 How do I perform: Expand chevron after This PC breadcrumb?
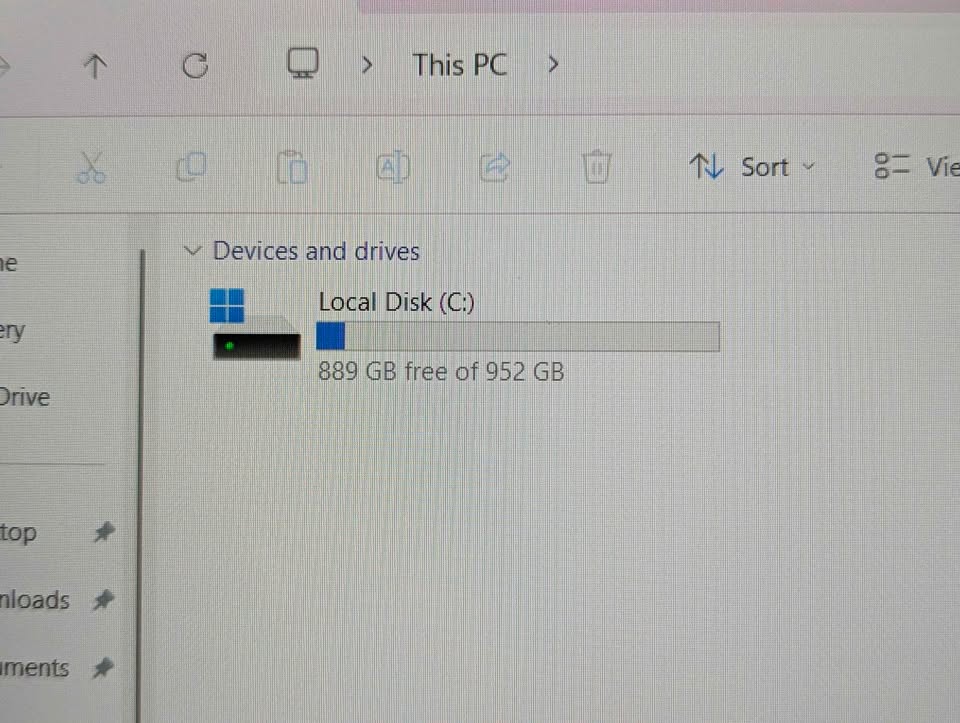(x=553, y=64)
